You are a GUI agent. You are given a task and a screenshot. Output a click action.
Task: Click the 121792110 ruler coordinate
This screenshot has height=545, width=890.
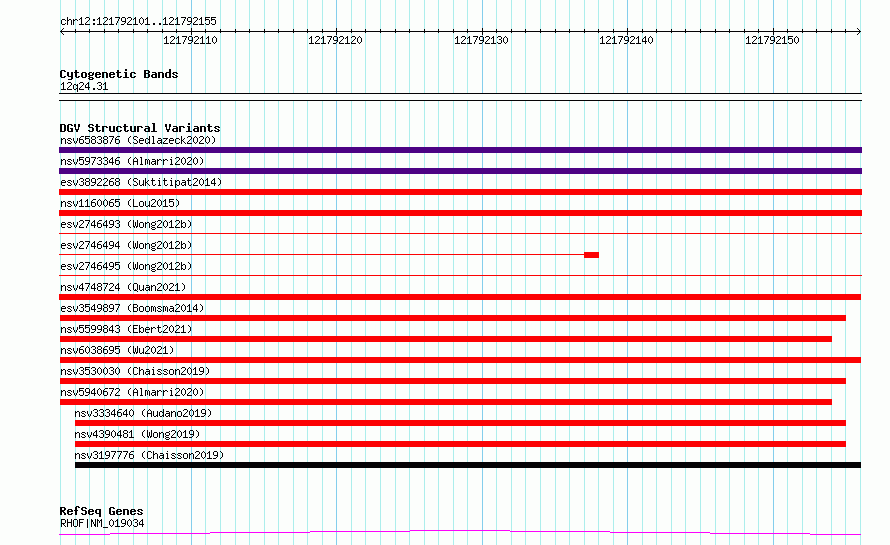190,40
